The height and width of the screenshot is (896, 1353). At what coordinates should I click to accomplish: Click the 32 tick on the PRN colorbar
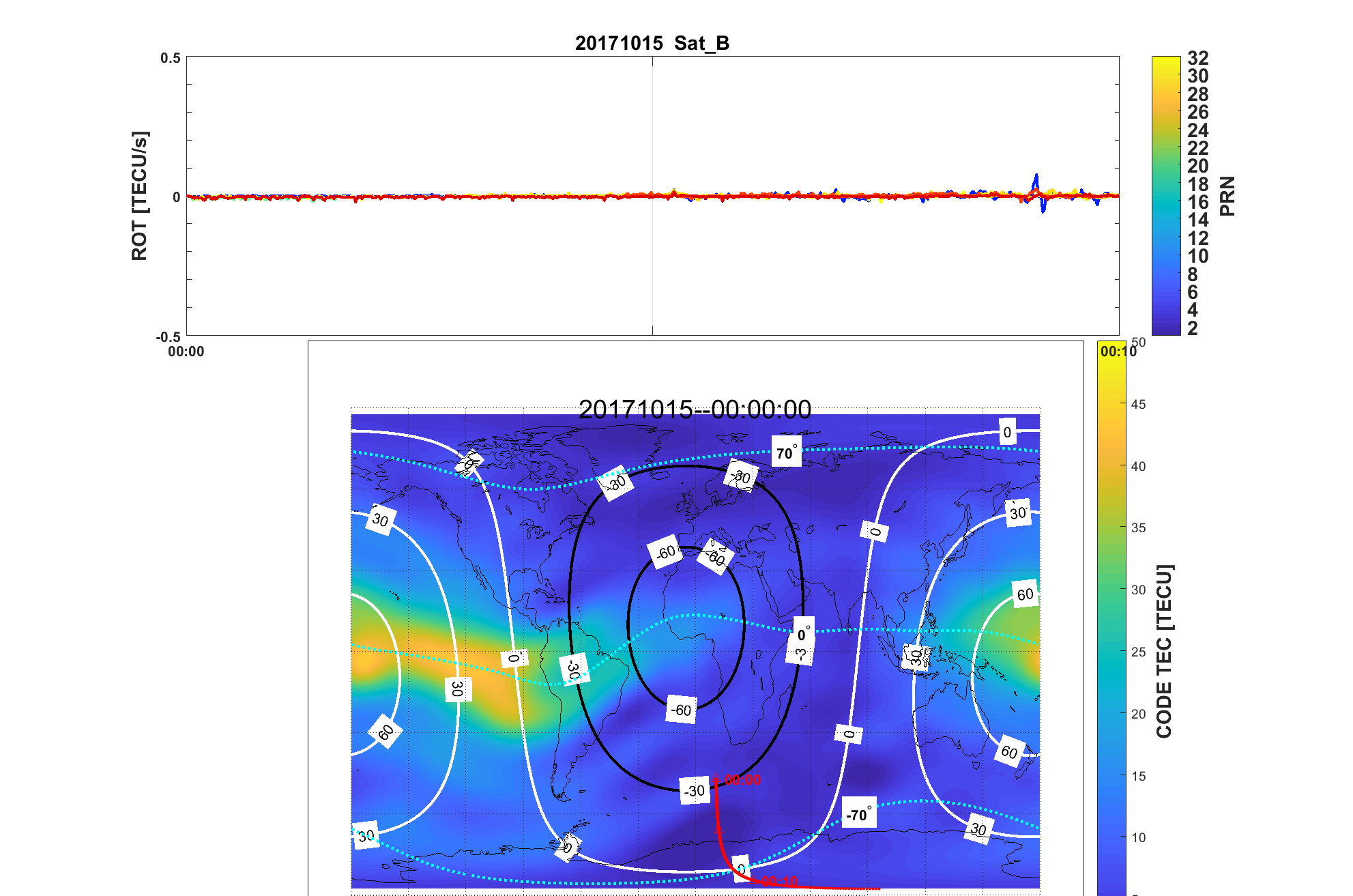[x=1197, y=59]
